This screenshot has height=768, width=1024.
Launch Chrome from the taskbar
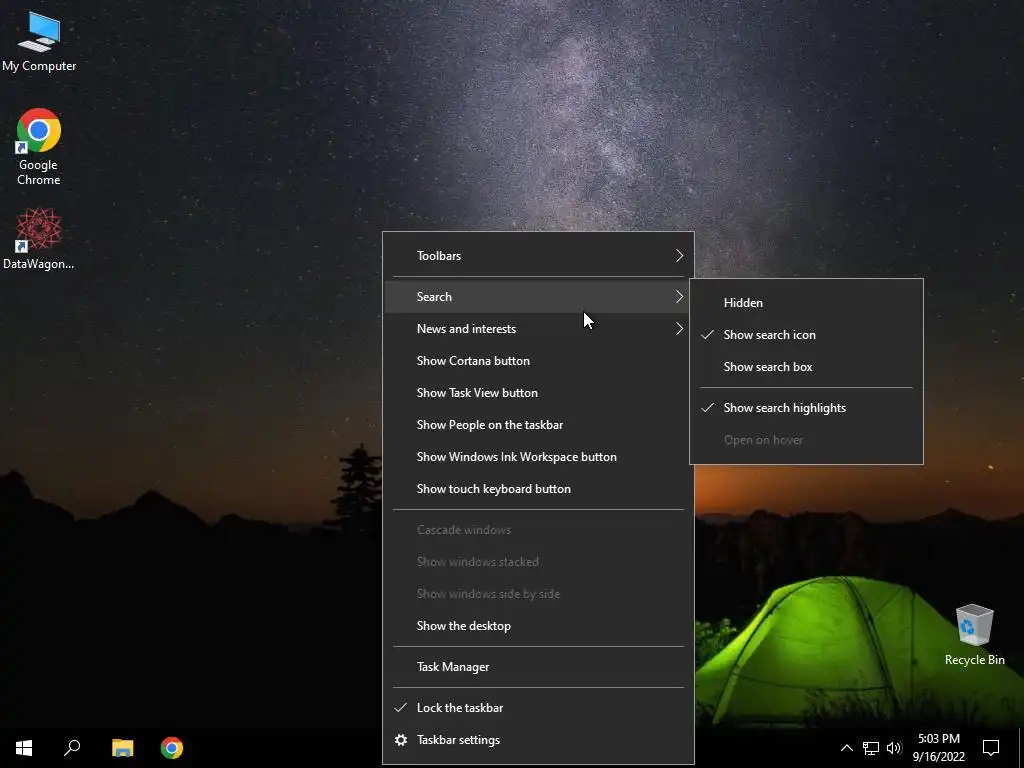click(172, 748)
